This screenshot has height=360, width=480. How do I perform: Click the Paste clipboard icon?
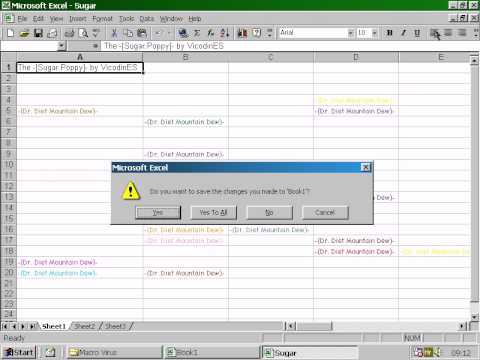[x=142, y=33]
